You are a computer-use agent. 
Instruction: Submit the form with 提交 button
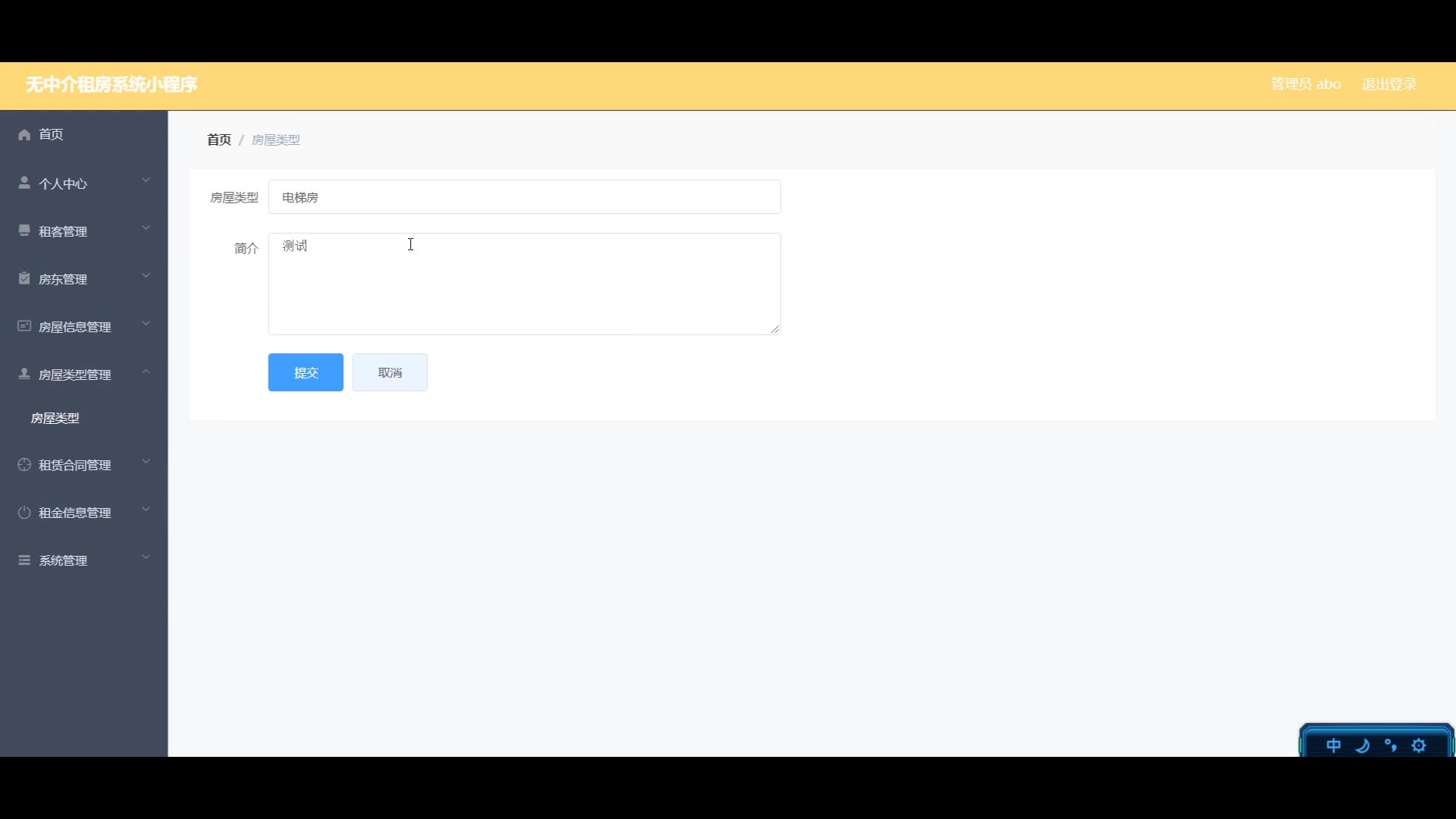point(306,372)
